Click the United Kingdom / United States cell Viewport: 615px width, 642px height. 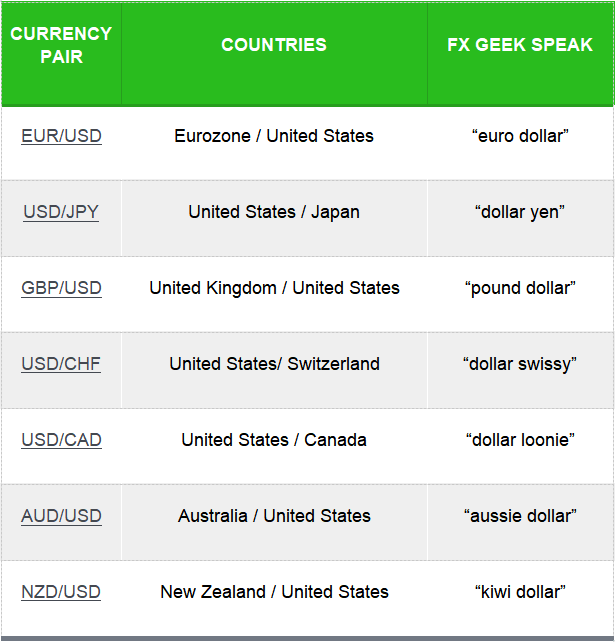click(274, 288)
